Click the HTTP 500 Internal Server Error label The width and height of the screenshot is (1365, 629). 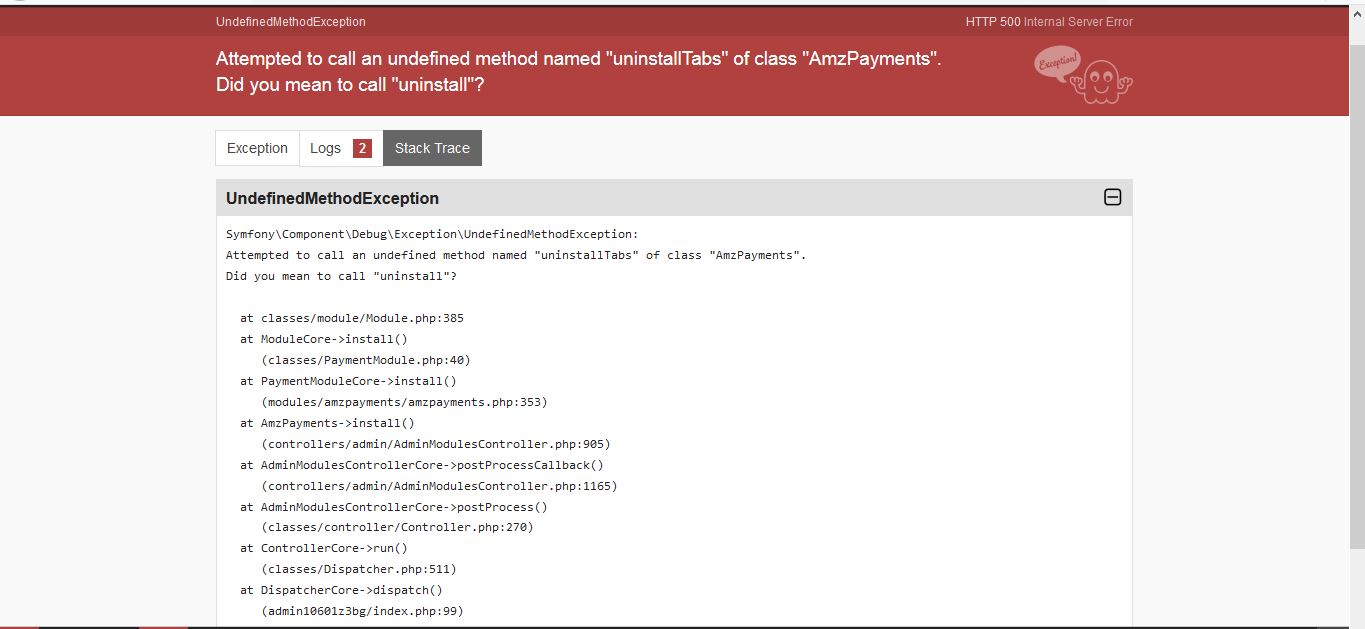click(1047, 21)
